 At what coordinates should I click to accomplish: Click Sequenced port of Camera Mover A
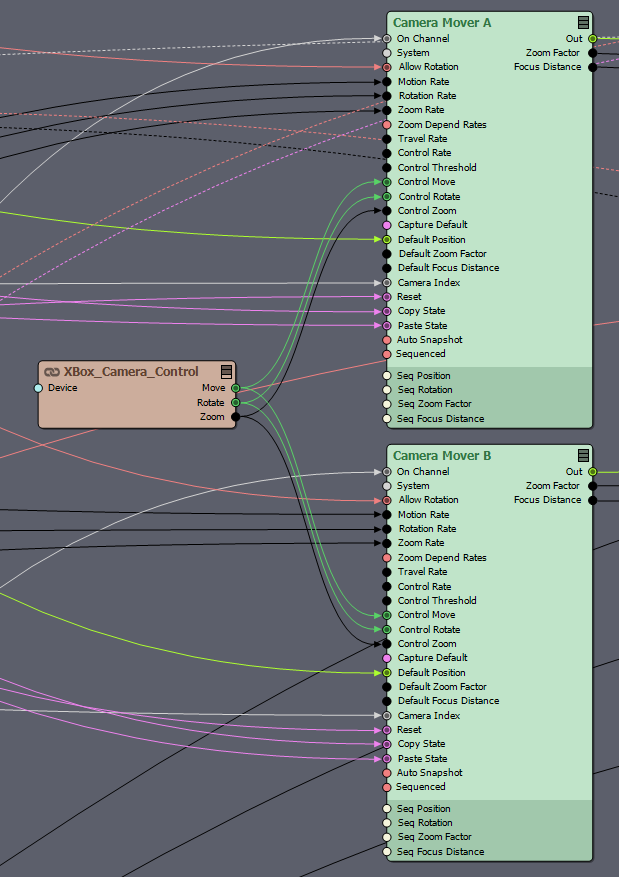tap(386, 354)
